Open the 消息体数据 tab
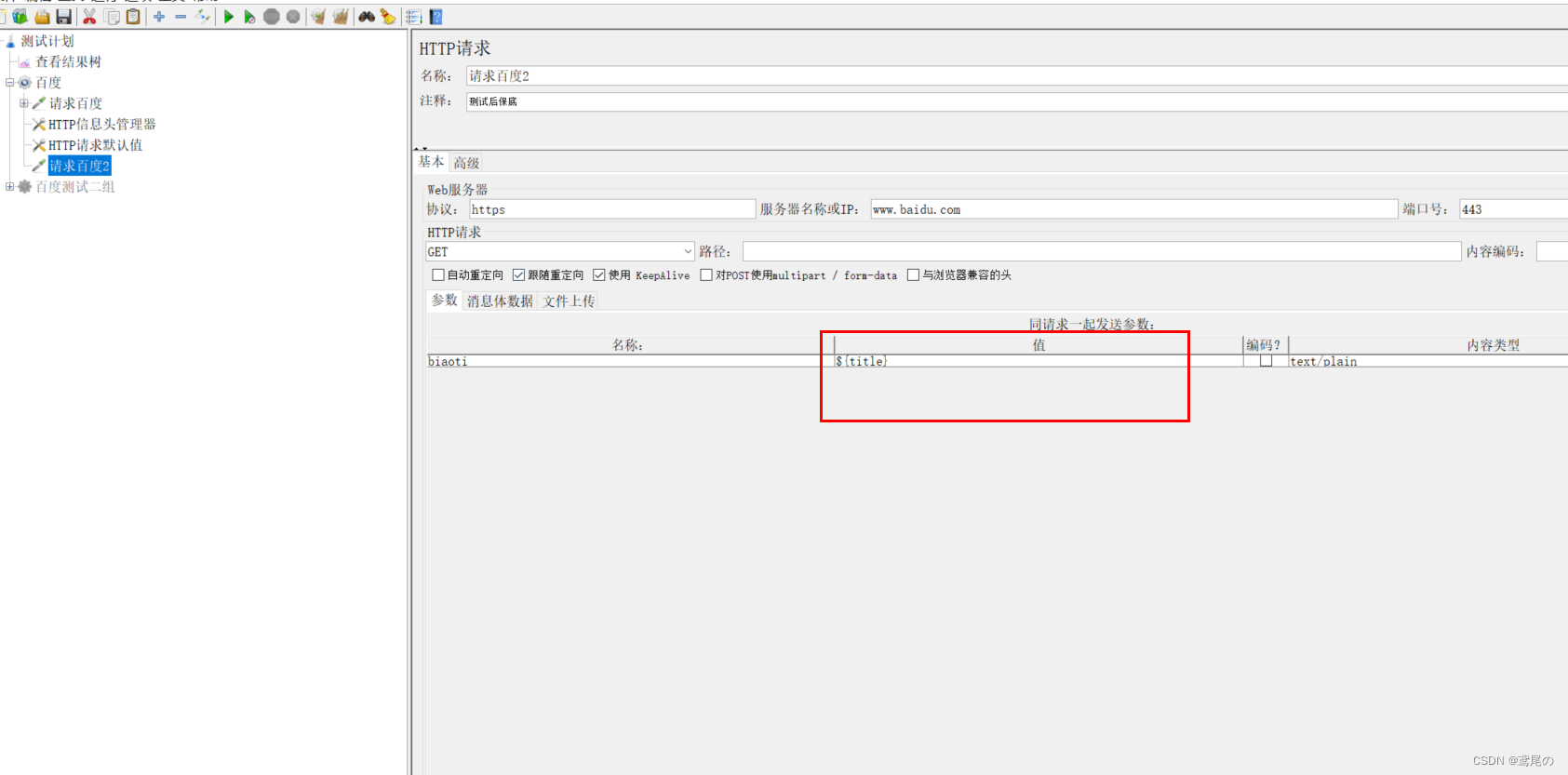Viewport: 1568px width, 775px height. coord(500,301)
